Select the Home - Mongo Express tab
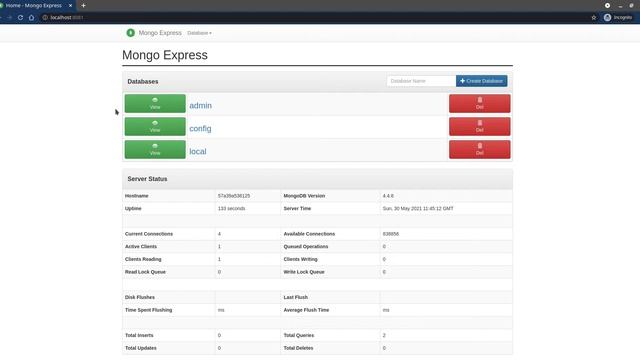Viewport: 640px width, 360px height. click(x=34, y=6)
